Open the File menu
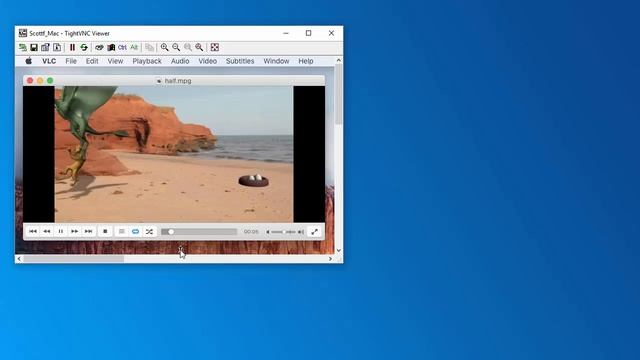The width and height of the screenshot is (640, 360). [71, 61]
